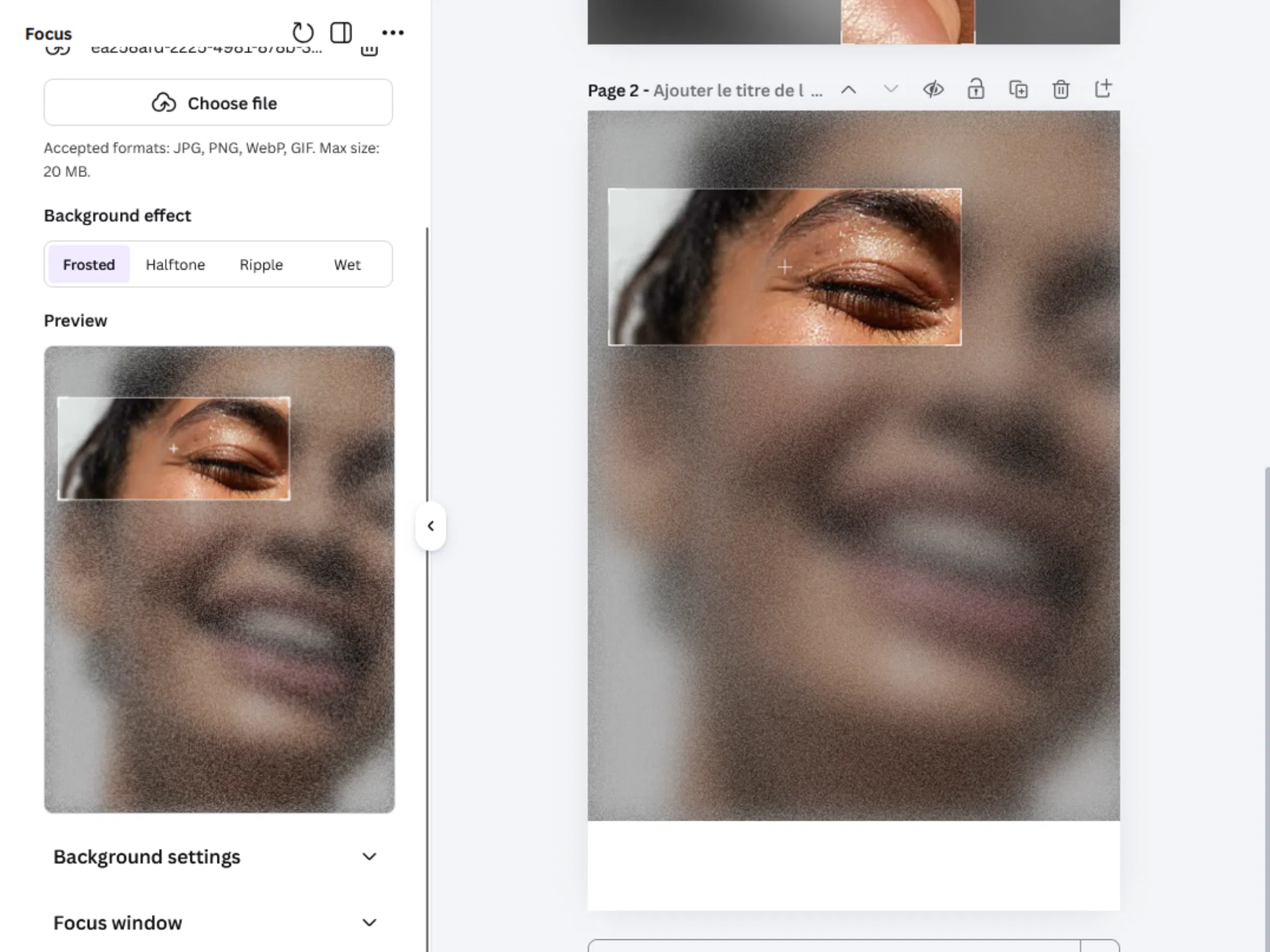Toggle the split panel view icon
1270x952 pixels.
coord(341,33)
